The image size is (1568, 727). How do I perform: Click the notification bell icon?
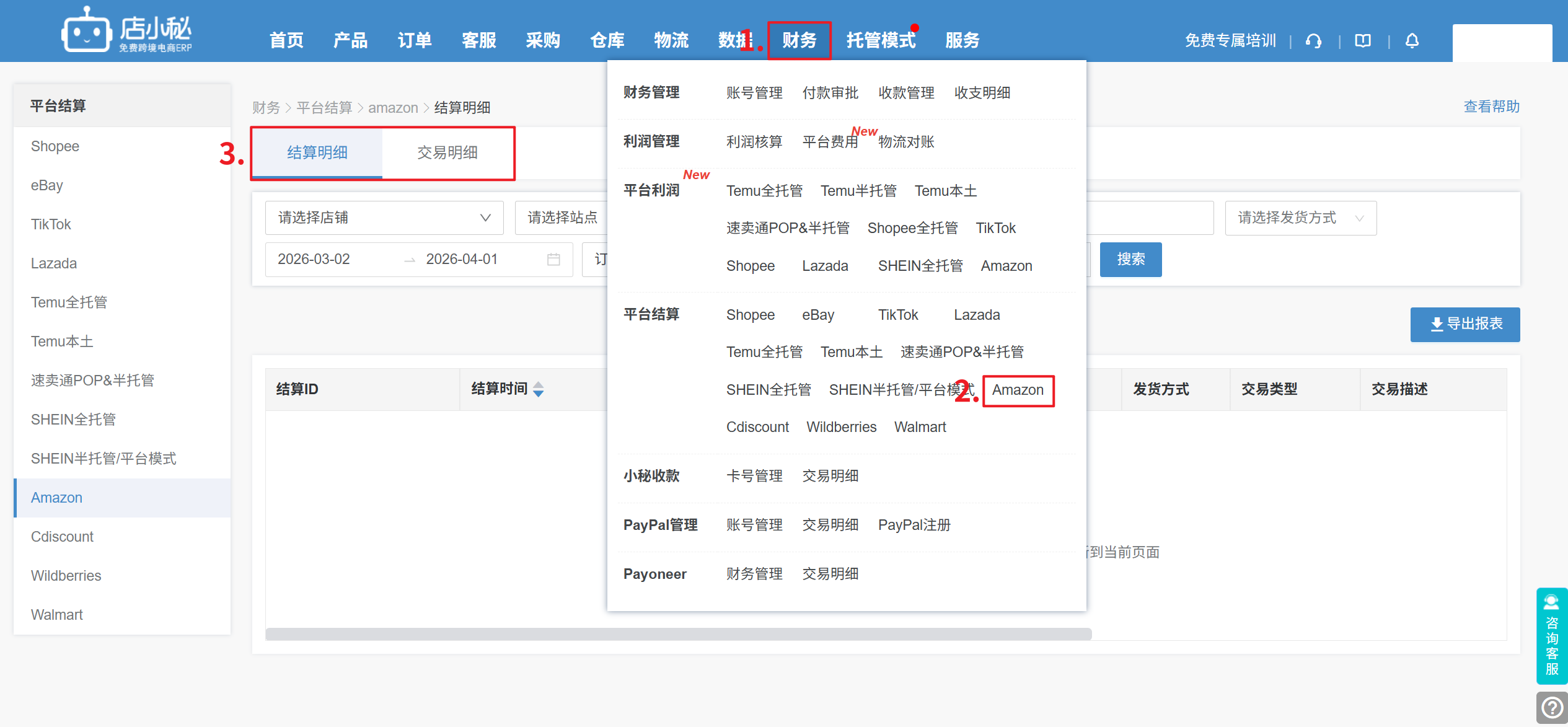click(1412, 41)
